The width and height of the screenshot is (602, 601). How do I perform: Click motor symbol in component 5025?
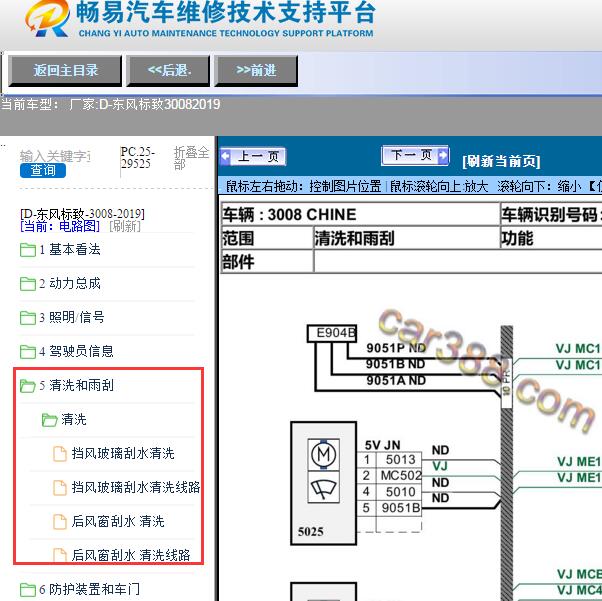coord(324,455)
